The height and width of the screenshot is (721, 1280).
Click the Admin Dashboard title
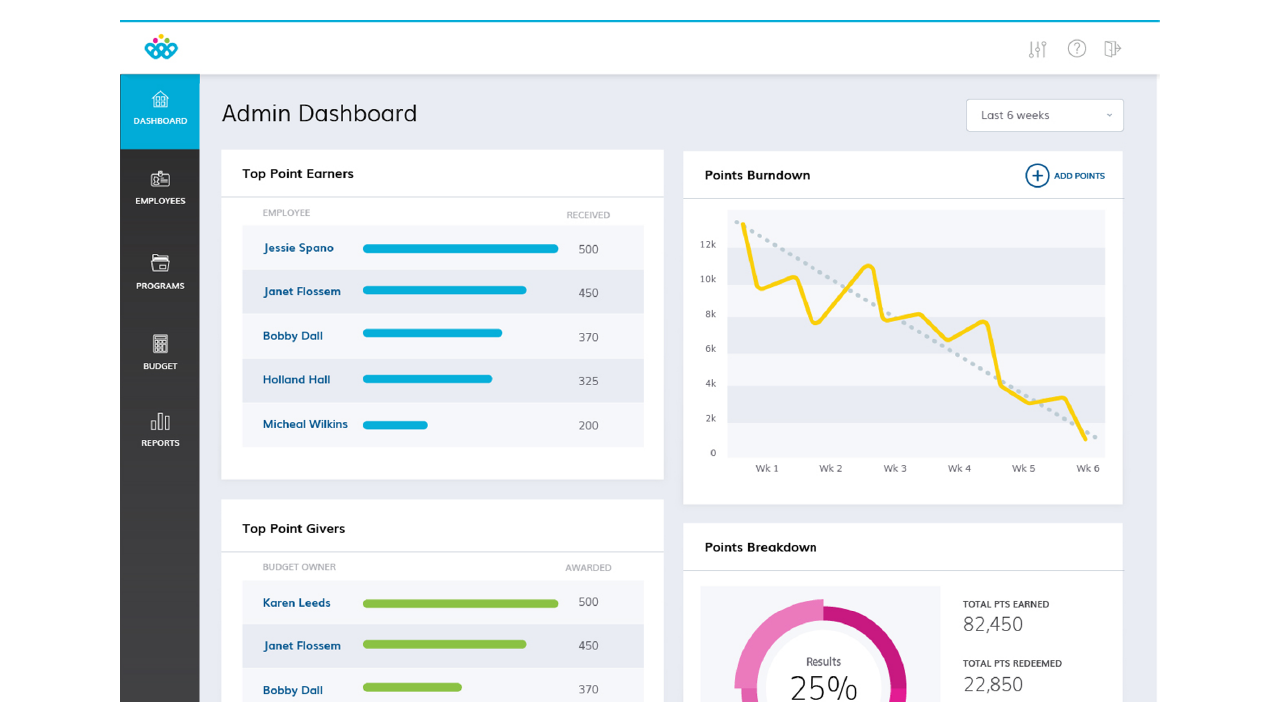[319, 114]
